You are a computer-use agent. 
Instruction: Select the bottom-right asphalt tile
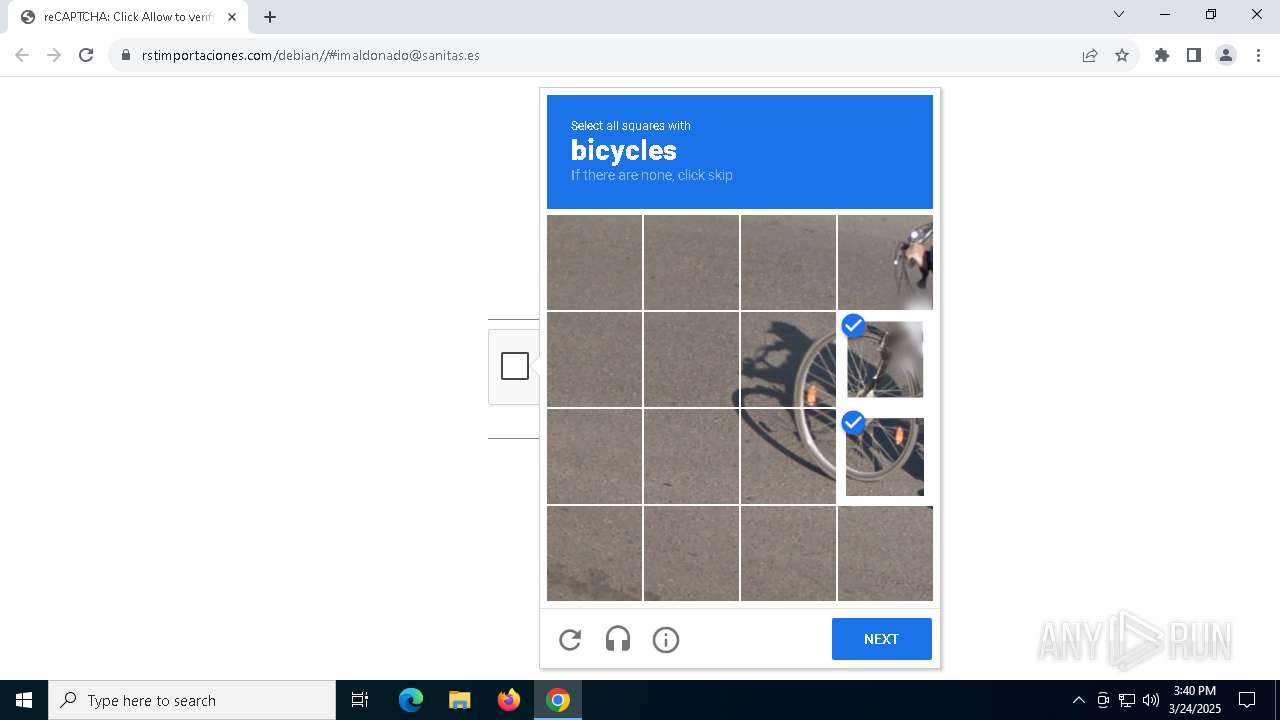point(885,554)
